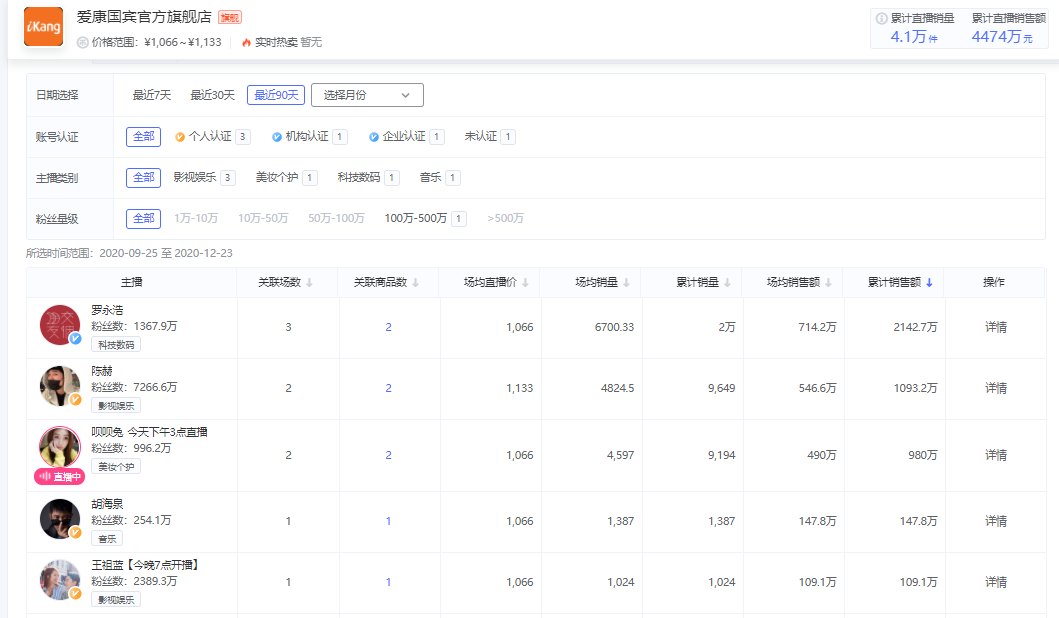Sort by cumulative sales amount blue arrow
Viewport: 1059px width, 618px height.
point(929,282)
